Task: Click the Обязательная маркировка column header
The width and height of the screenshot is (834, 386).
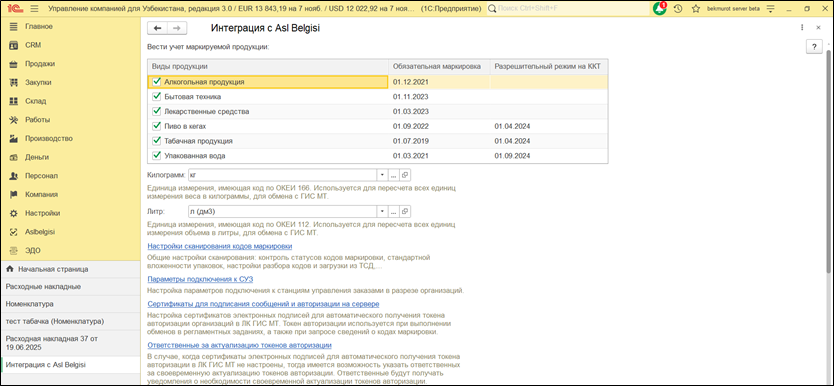Action: [440, 66]
